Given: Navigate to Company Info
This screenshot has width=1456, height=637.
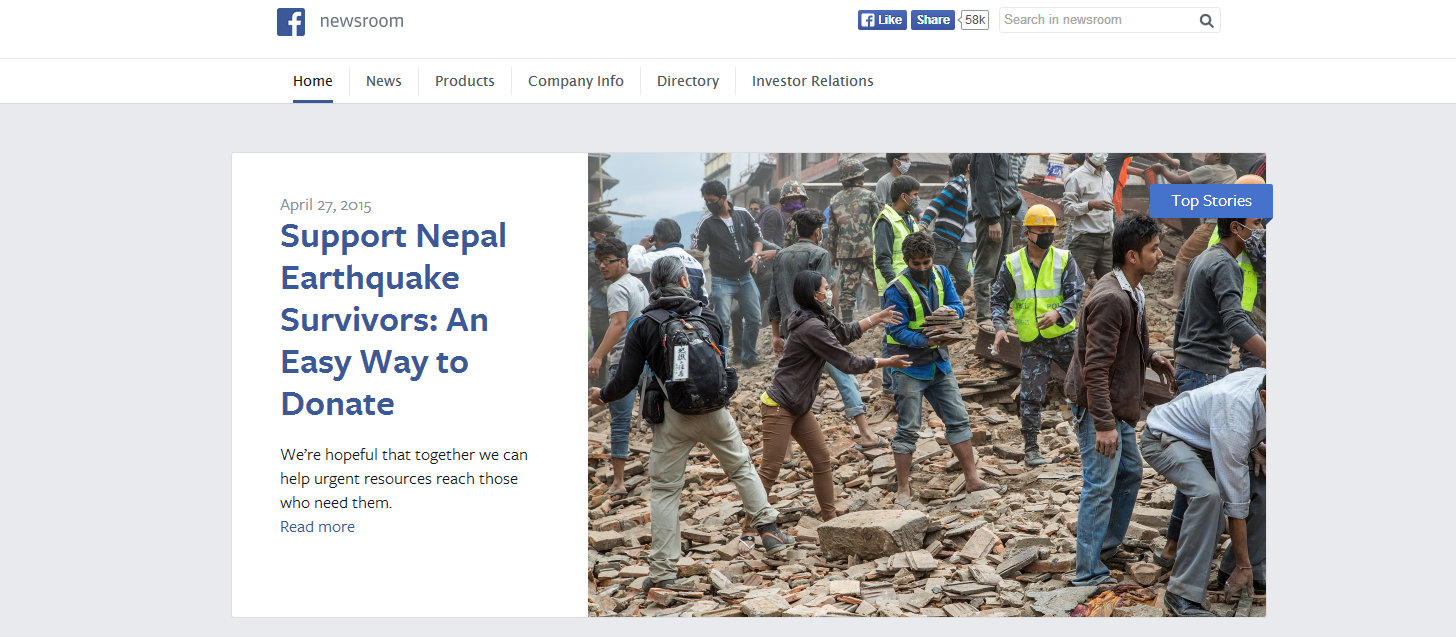Looking at the screenshot, I should tap(576, 81).
